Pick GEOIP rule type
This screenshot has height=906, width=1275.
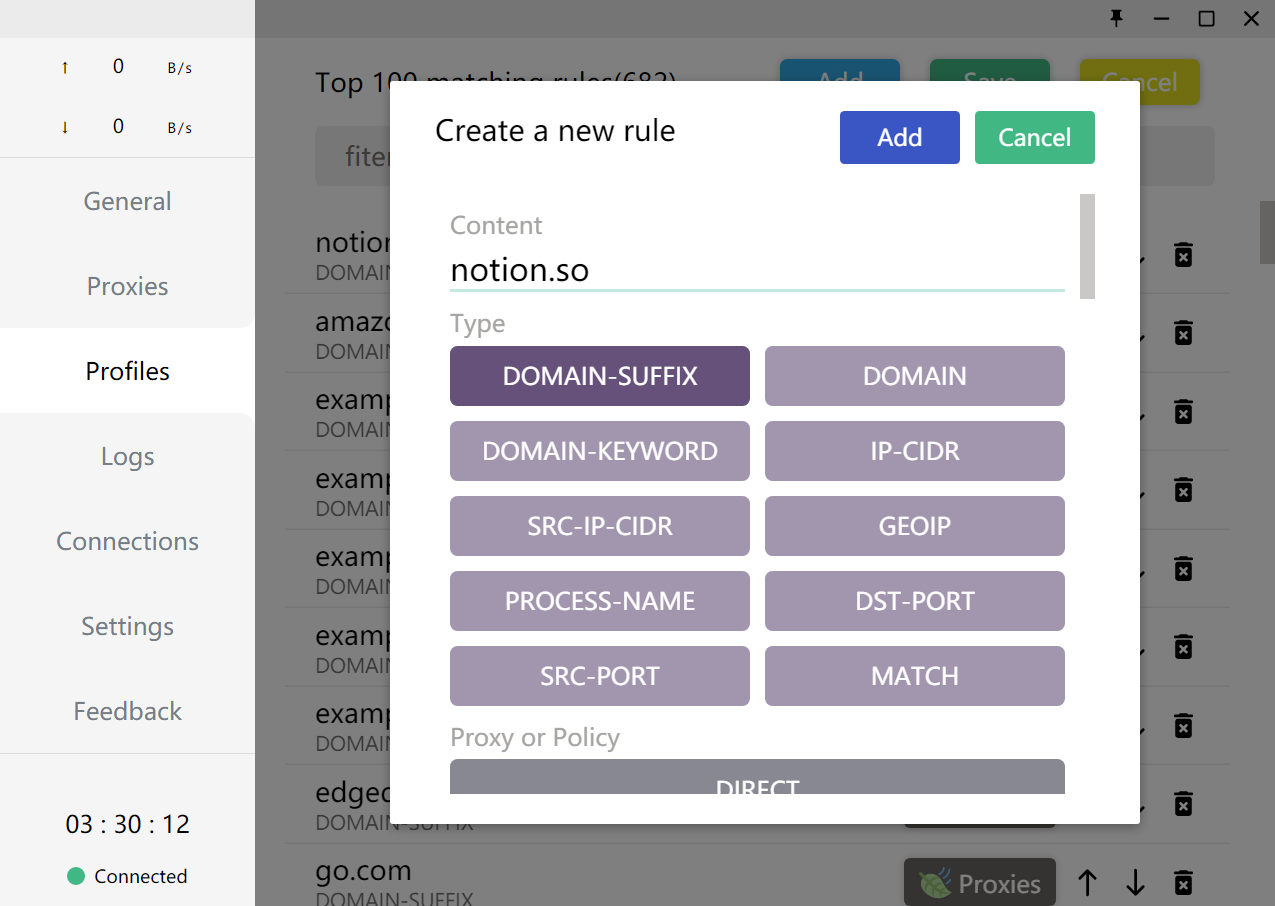(x=915, y=526)
